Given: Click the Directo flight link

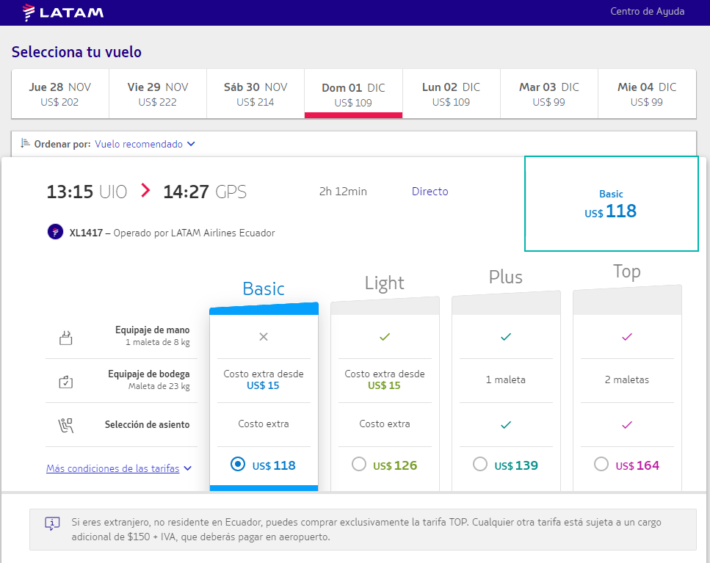Looking at the screenshot, I should [x=430, y=192].
